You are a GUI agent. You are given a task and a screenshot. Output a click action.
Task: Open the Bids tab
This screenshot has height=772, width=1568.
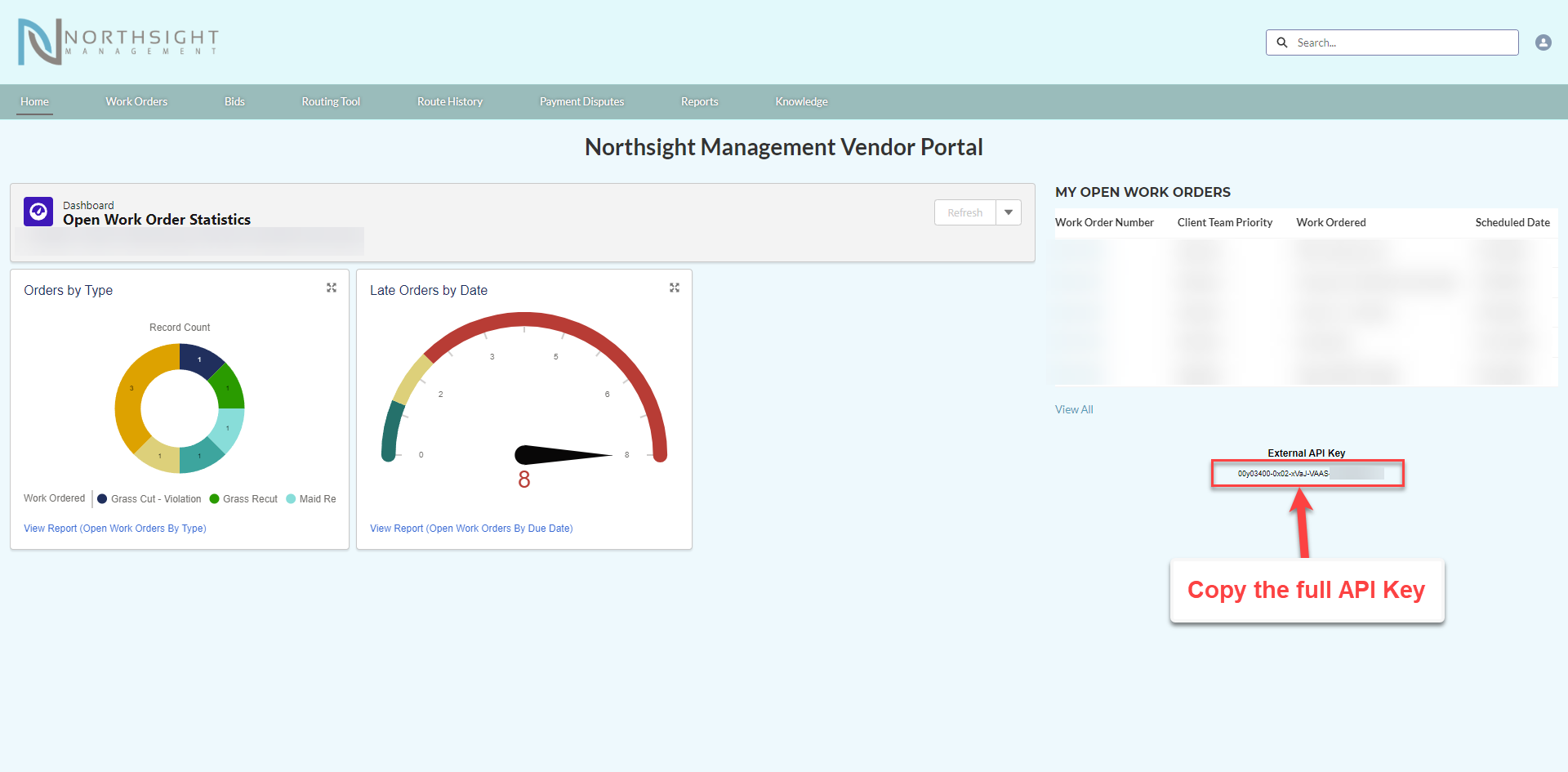tap(234, 101)
